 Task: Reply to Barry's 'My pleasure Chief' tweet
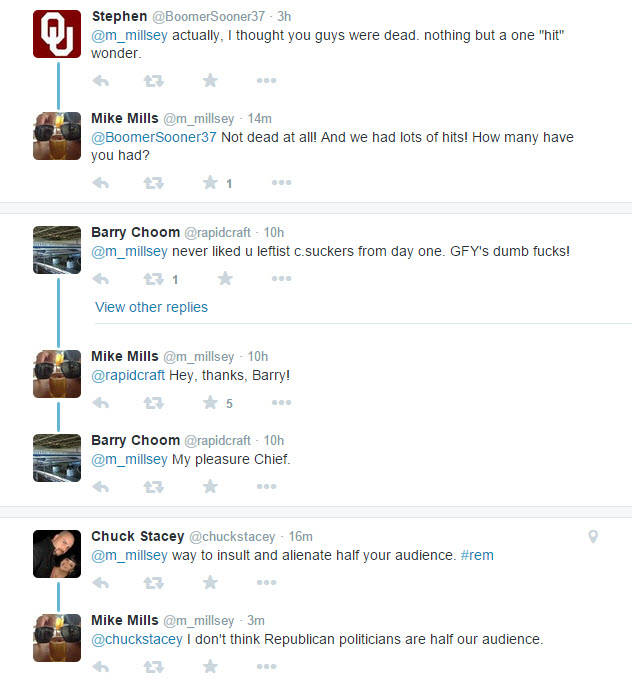(101, 487)
